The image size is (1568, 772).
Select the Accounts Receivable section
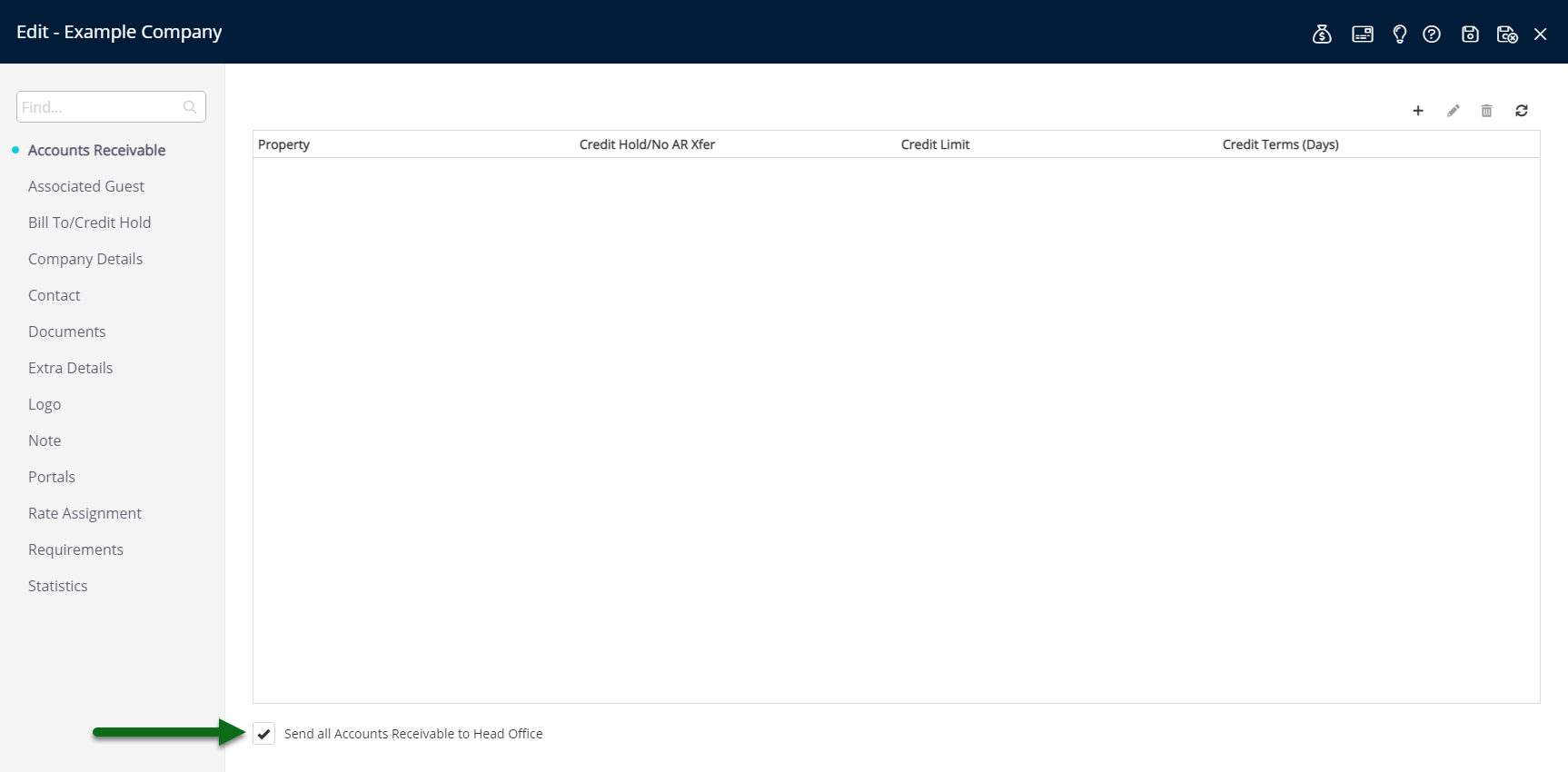click(96, 150)
